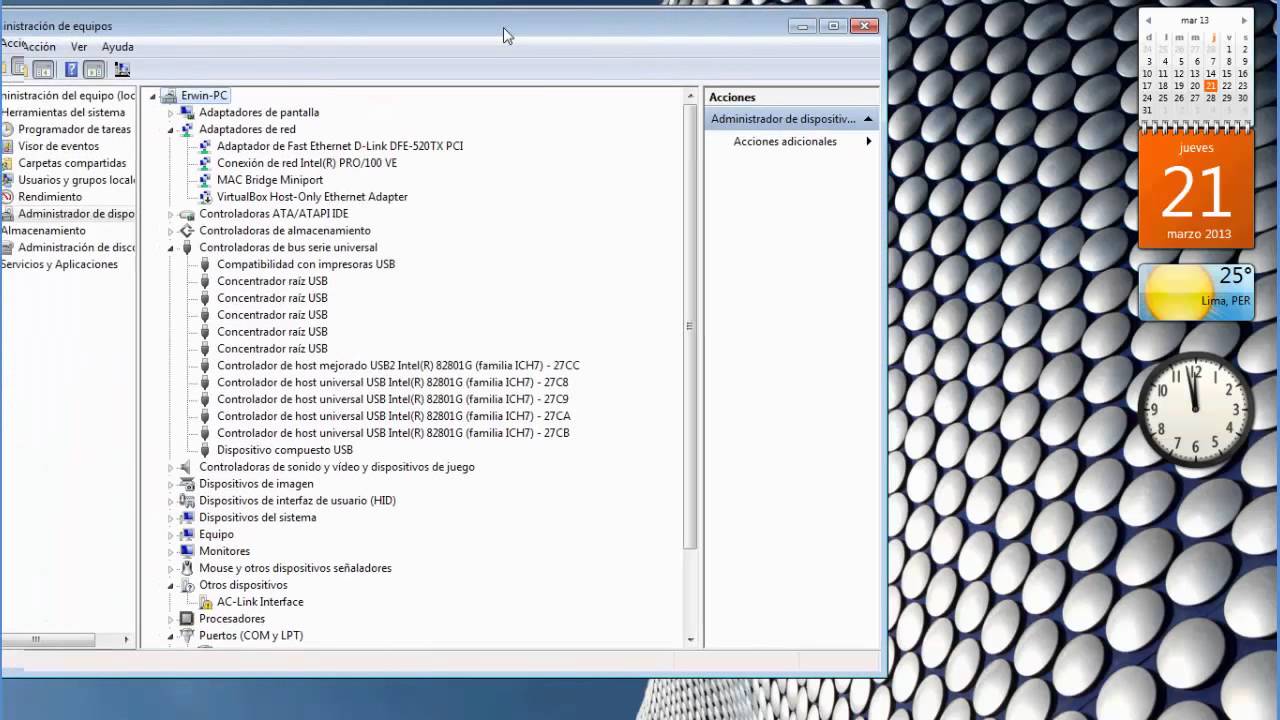Open Programador de tareas in the left pane
This screenshot has width=1280, height=720.
point(74,129)
